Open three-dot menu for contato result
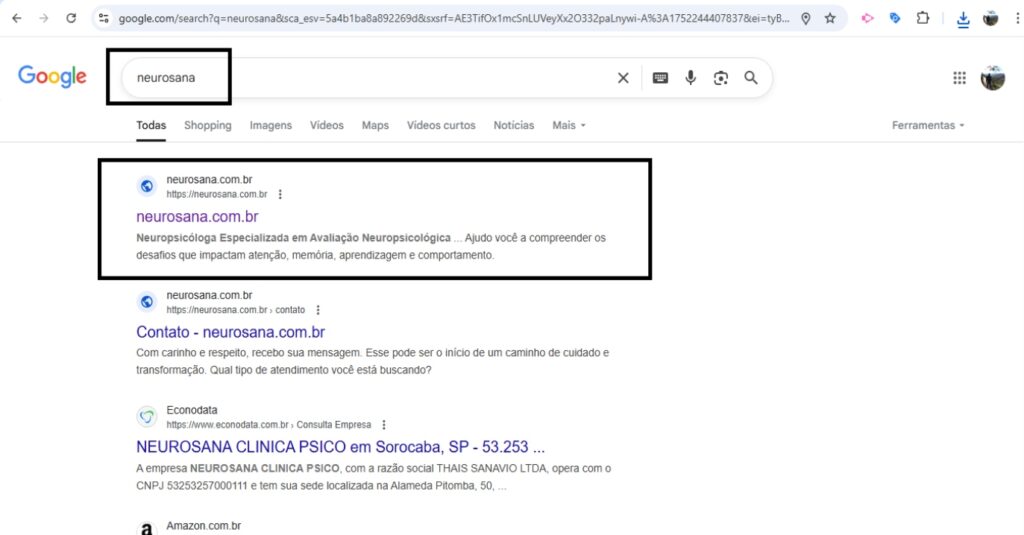1024x535 pixels. 318,310
